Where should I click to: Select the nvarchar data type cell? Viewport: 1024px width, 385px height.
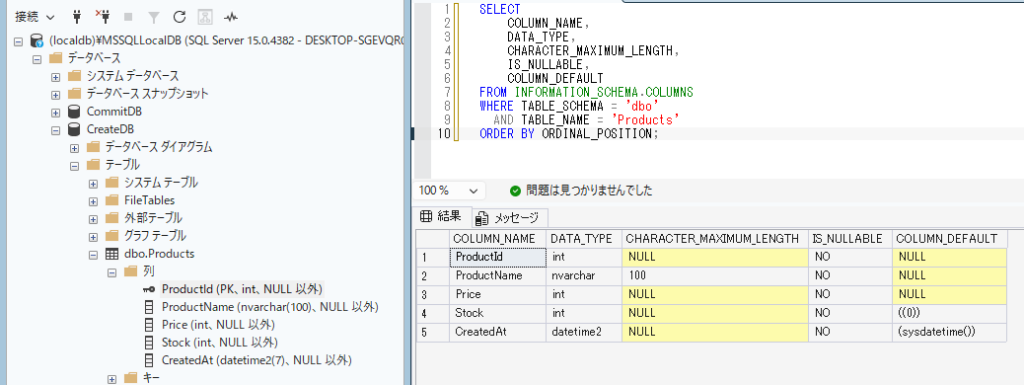[584, 275]
